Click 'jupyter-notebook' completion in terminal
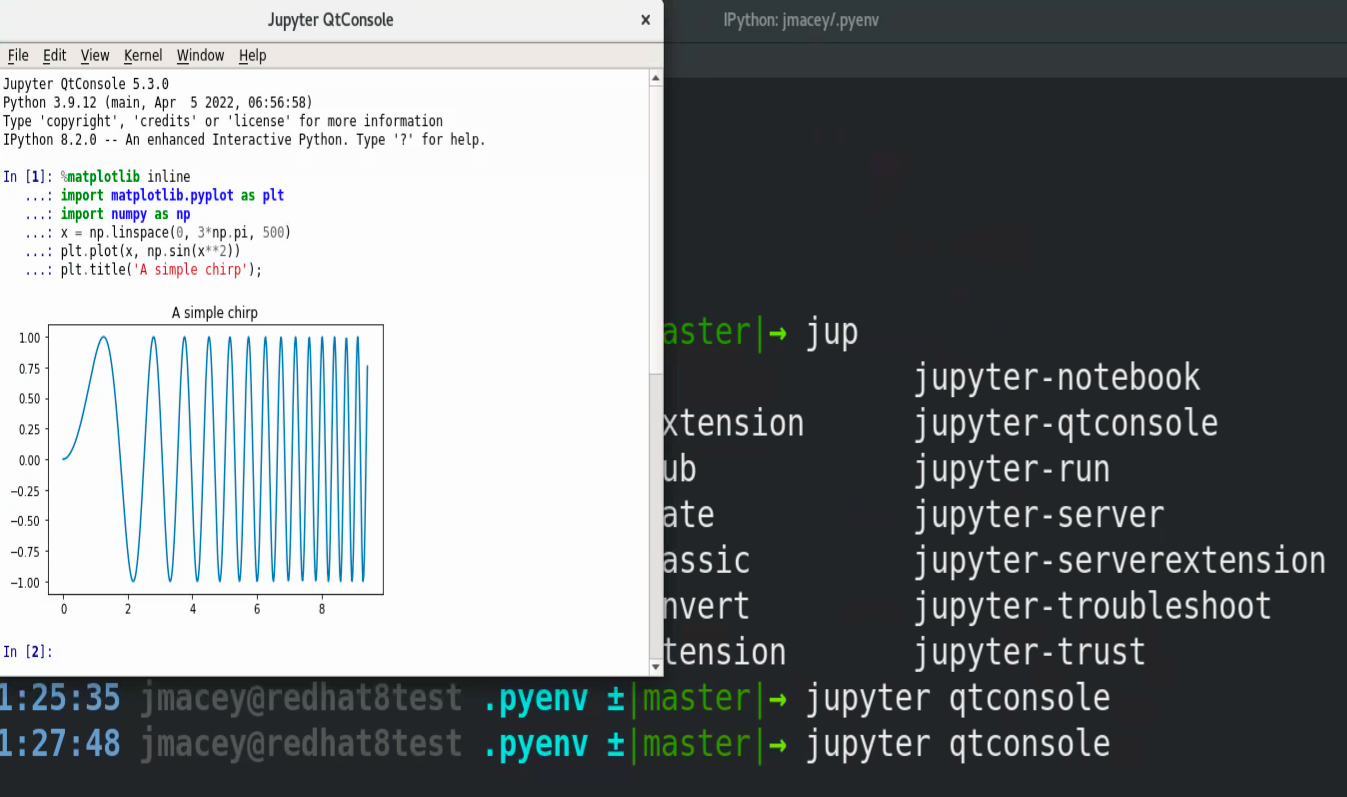 1057,377
